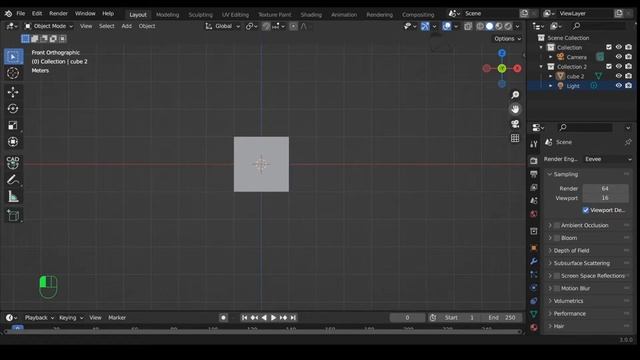Screen dimensions: 640x360
Task: Open the Render menu
Action: pyautogui.click(x=58, y=13)
